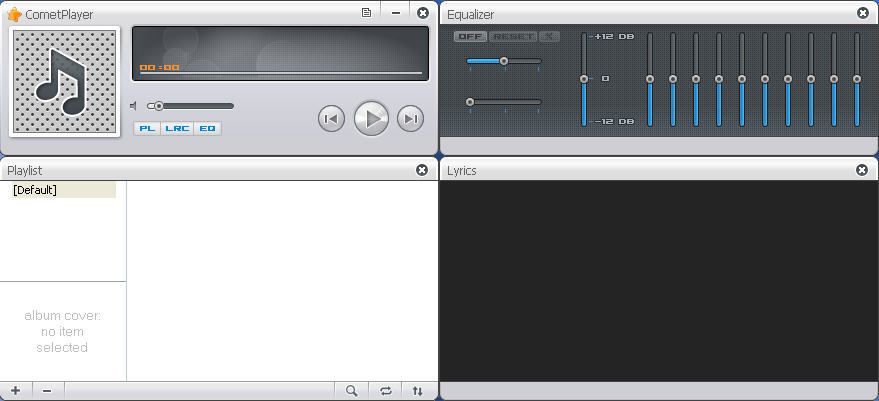Image resolution: width=879 pixels, height=401 pixels.
Task: Toggle the equalizer panel with EQ
Action: click(207, 128)
